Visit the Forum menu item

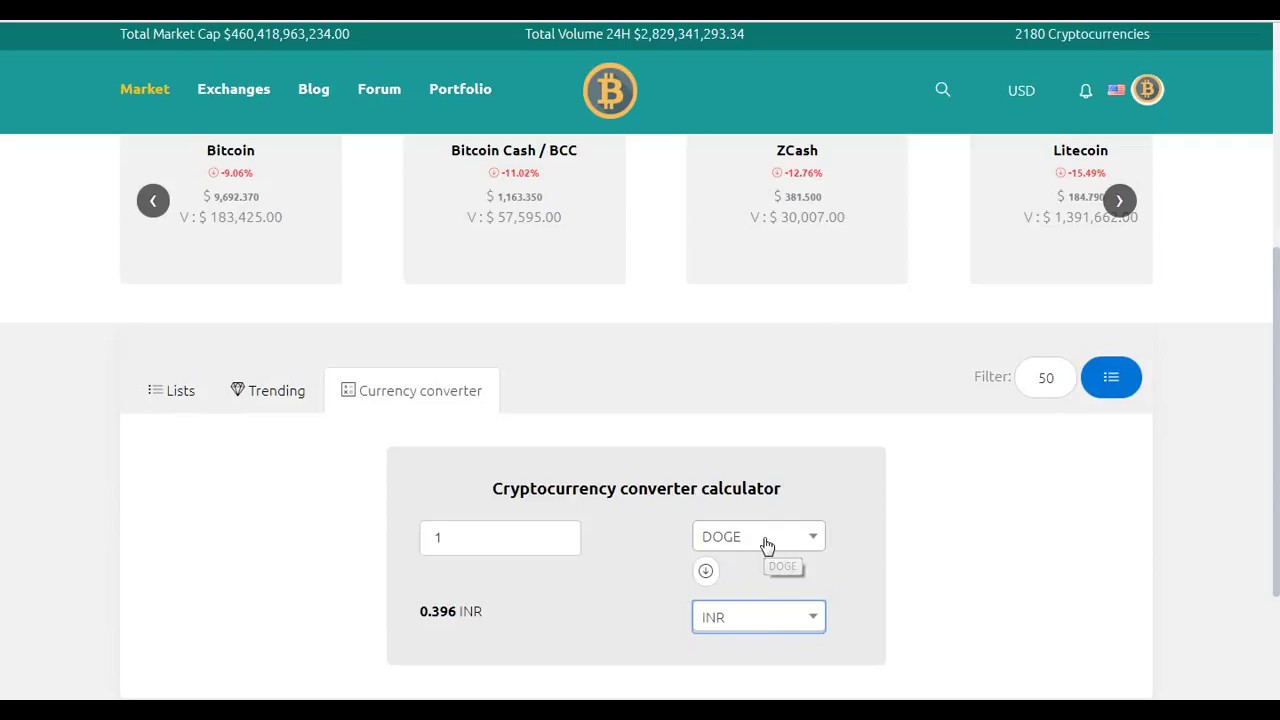tap(379, 89)
